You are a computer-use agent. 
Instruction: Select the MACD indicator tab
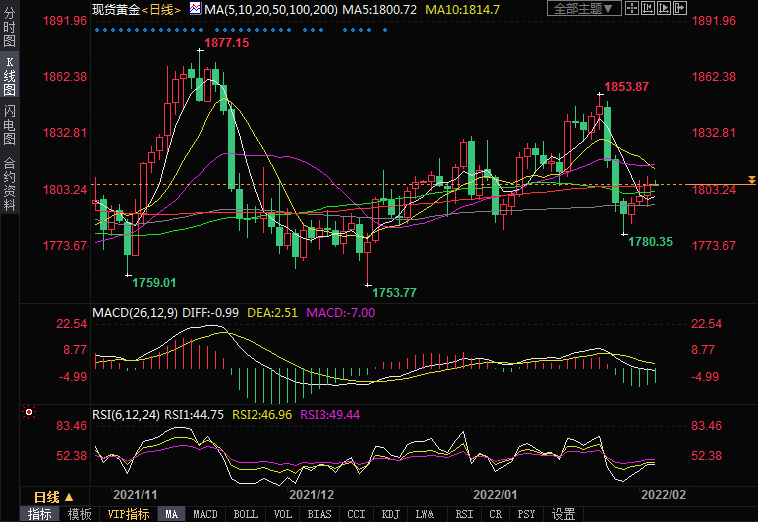[205, 514]
